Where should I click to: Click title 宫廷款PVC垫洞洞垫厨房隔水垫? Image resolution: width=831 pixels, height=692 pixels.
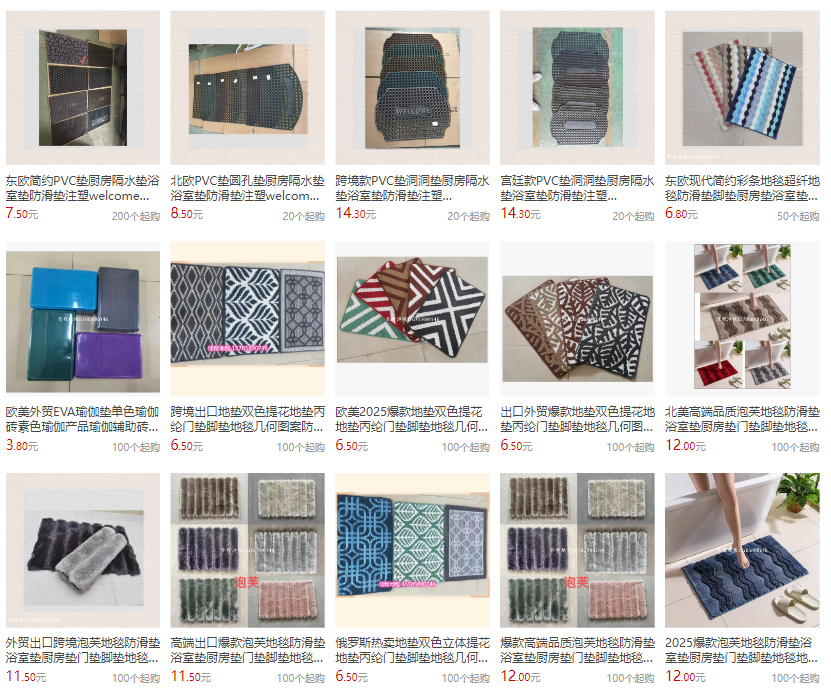(577, 189)
